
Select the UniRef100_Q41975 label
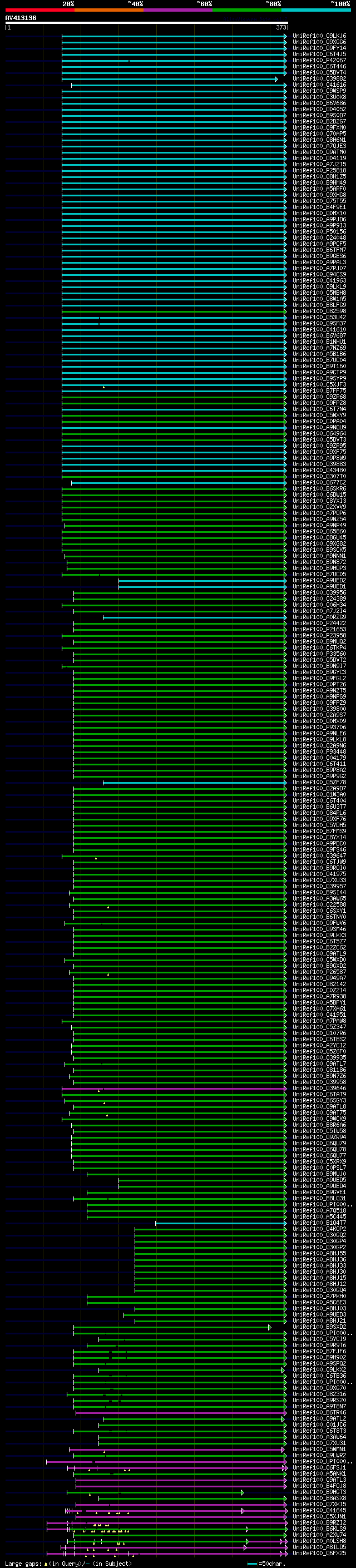pyautogui.click(x=319, y=874)
